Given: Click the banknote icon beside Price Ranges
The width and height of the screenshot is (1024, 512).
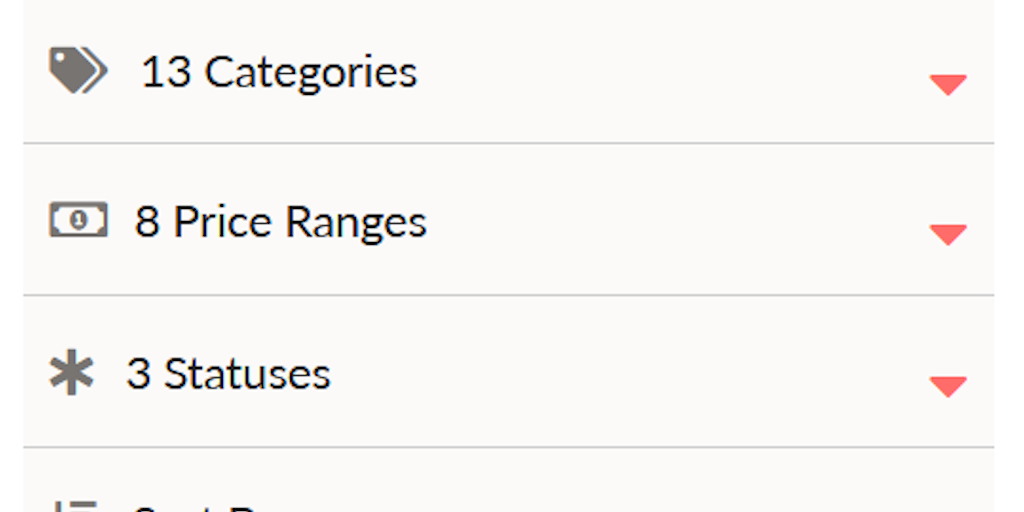Looking at the screenshot, I should click(78, 220).
